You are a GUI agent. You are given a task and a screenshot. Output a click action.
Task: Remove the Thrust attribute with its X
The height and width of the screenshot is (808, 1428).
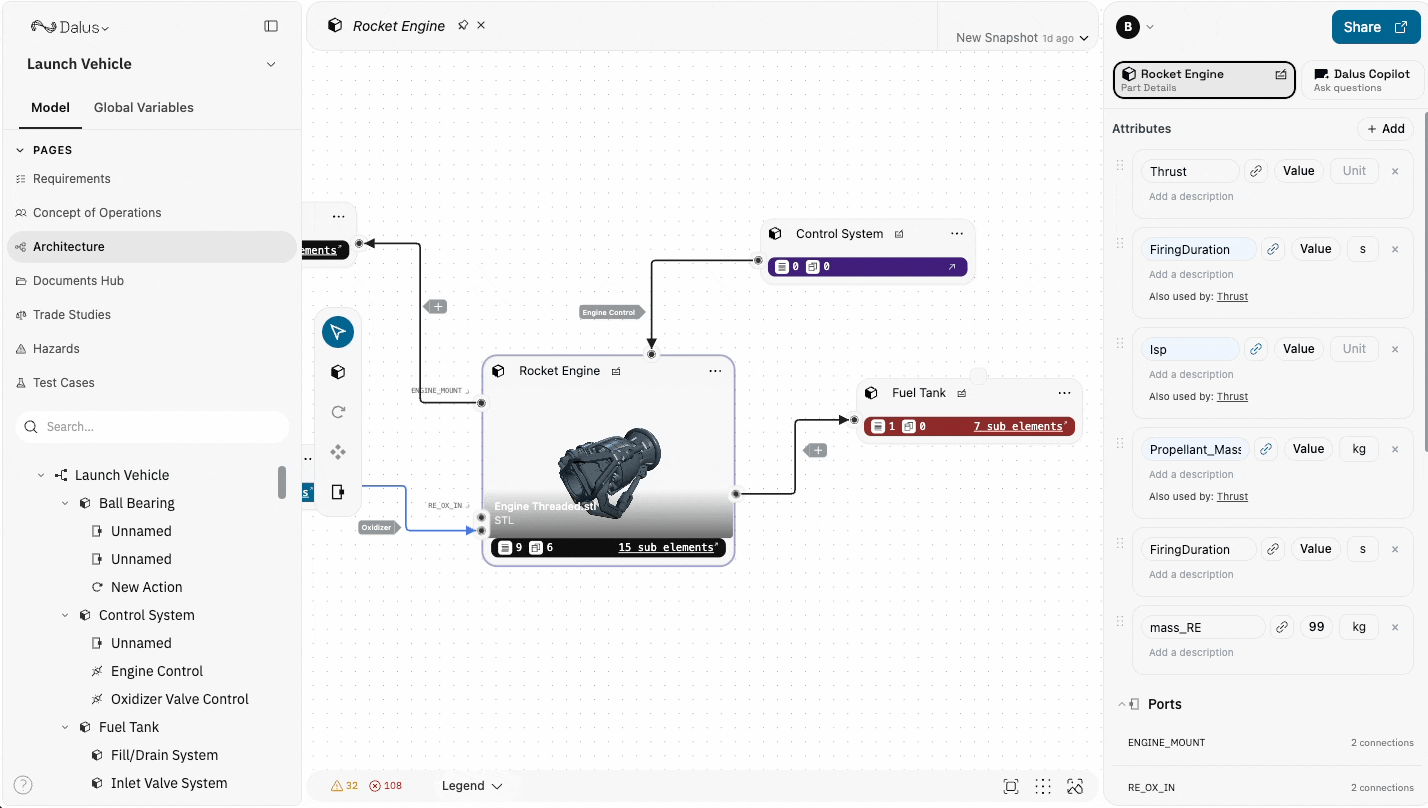tap(1395, 171)
